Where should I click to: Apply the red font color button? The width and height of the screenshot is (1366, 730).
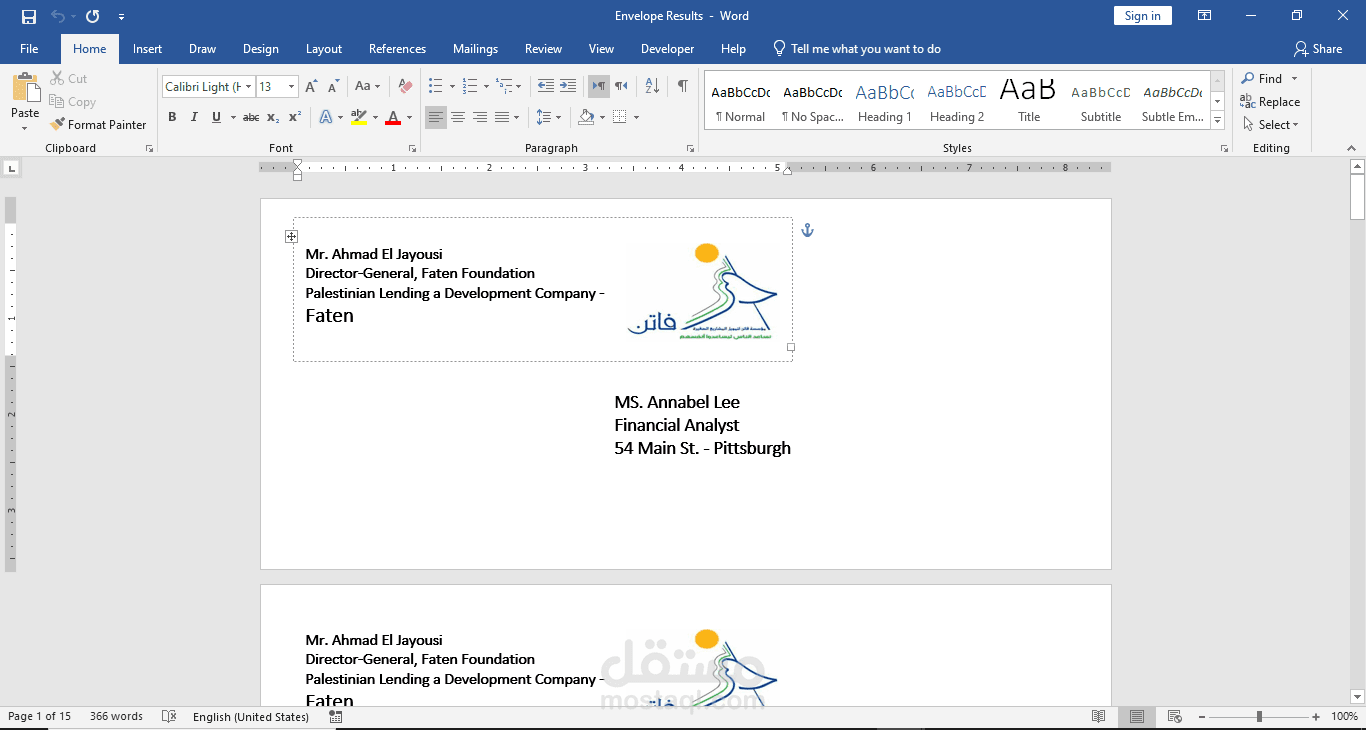[x=392, y=117]
